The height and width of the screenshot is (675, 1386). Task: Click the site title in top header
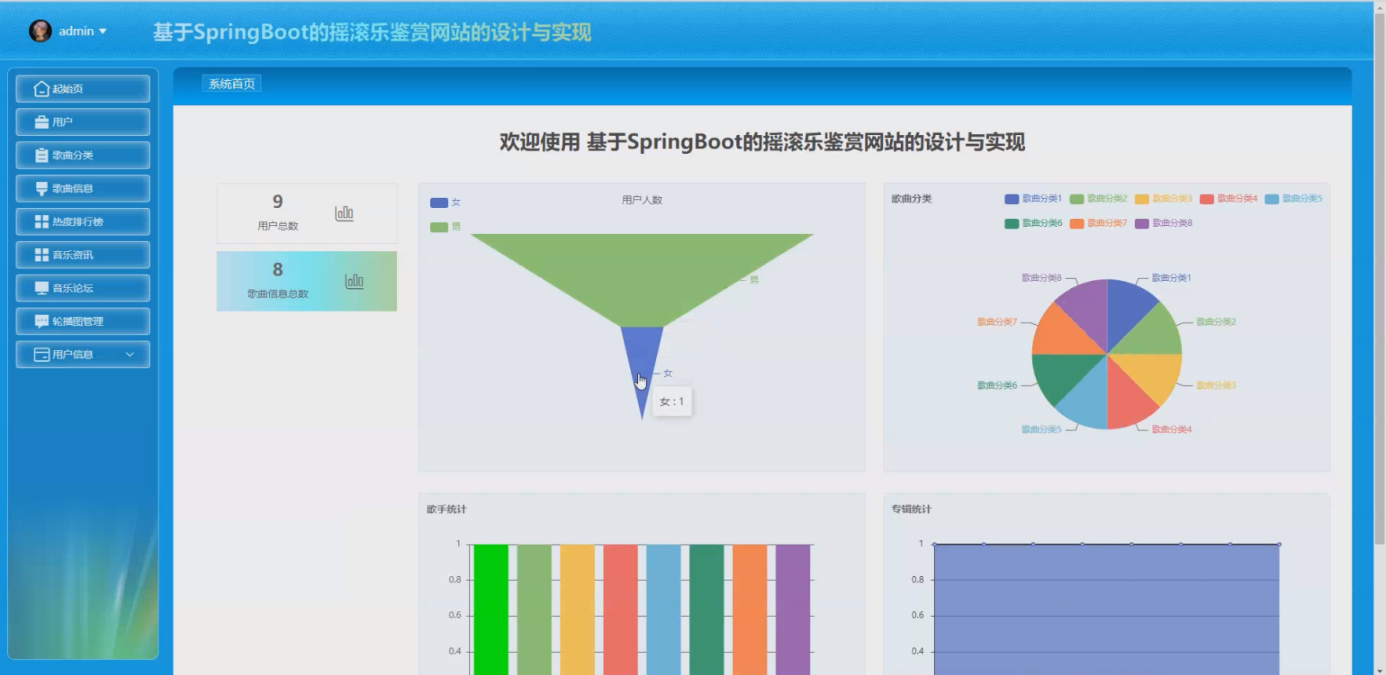point(372,32)
